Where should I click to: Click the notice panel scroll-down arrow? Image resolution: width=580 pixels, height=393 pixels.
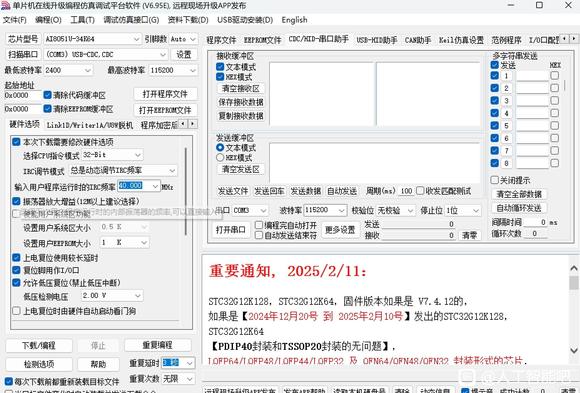tap(574, 350)
